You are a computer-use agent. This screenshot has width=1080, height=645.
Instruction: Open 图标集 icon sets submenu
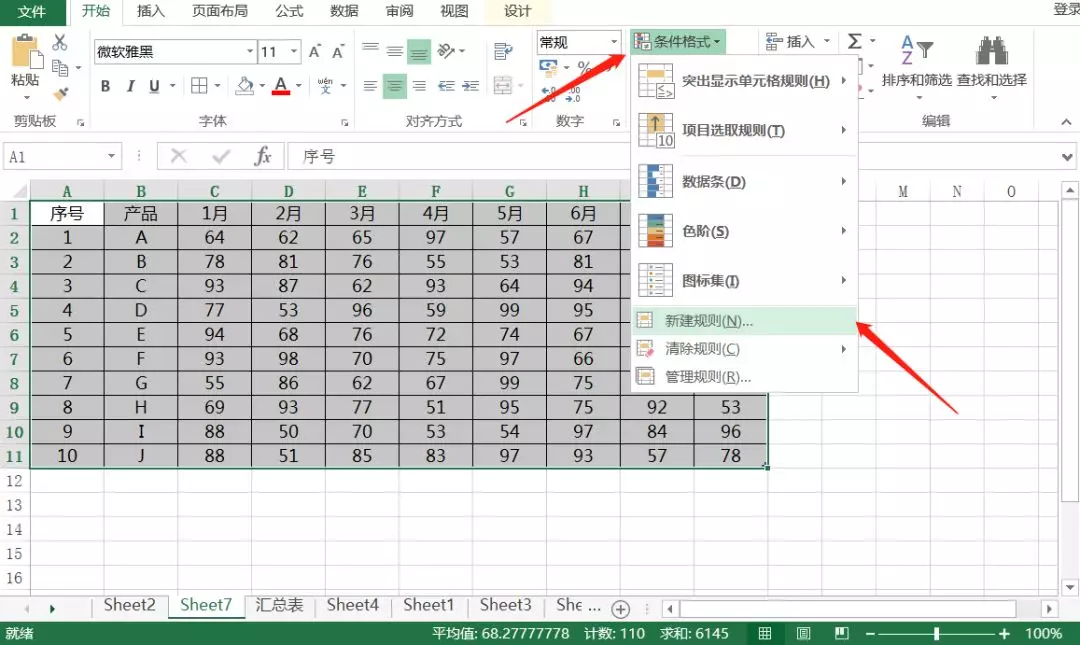tap(744, 280)
